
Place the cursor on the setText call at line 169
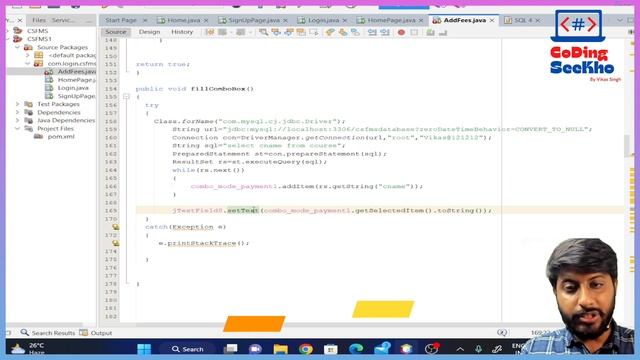coord(243,211)
